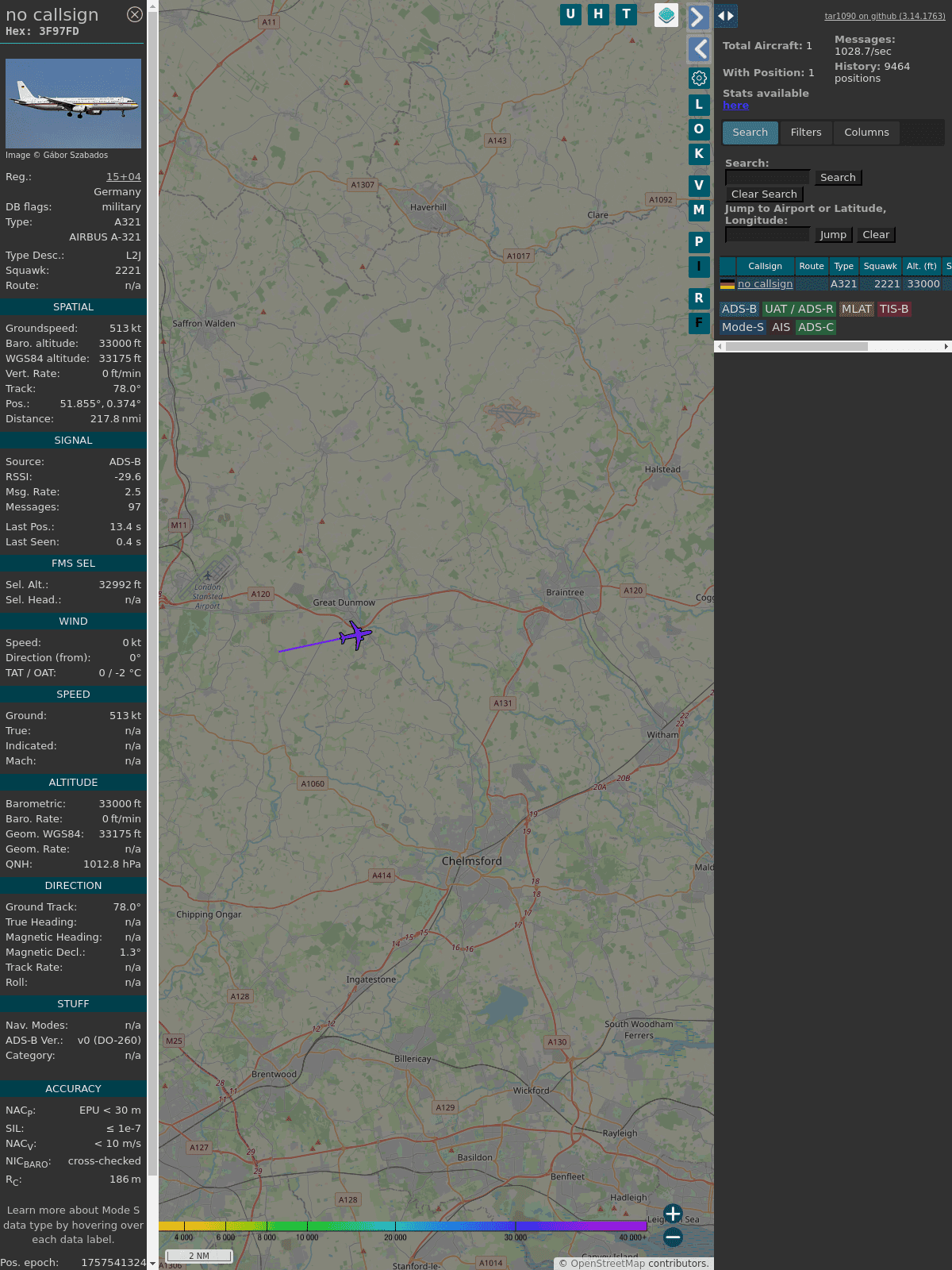Click the table horizontal scrollbar thumb
Image resolution: width=952 pixels, height=1270 pixels.
(797, 347)
